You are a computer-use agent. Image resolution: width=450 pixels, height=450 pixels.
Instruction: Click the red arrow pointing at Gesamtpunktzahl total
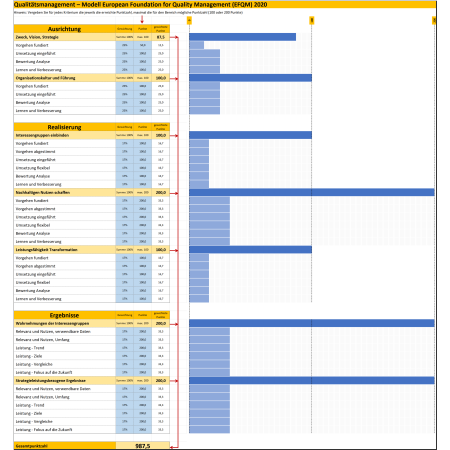click(x=174, y=447)
